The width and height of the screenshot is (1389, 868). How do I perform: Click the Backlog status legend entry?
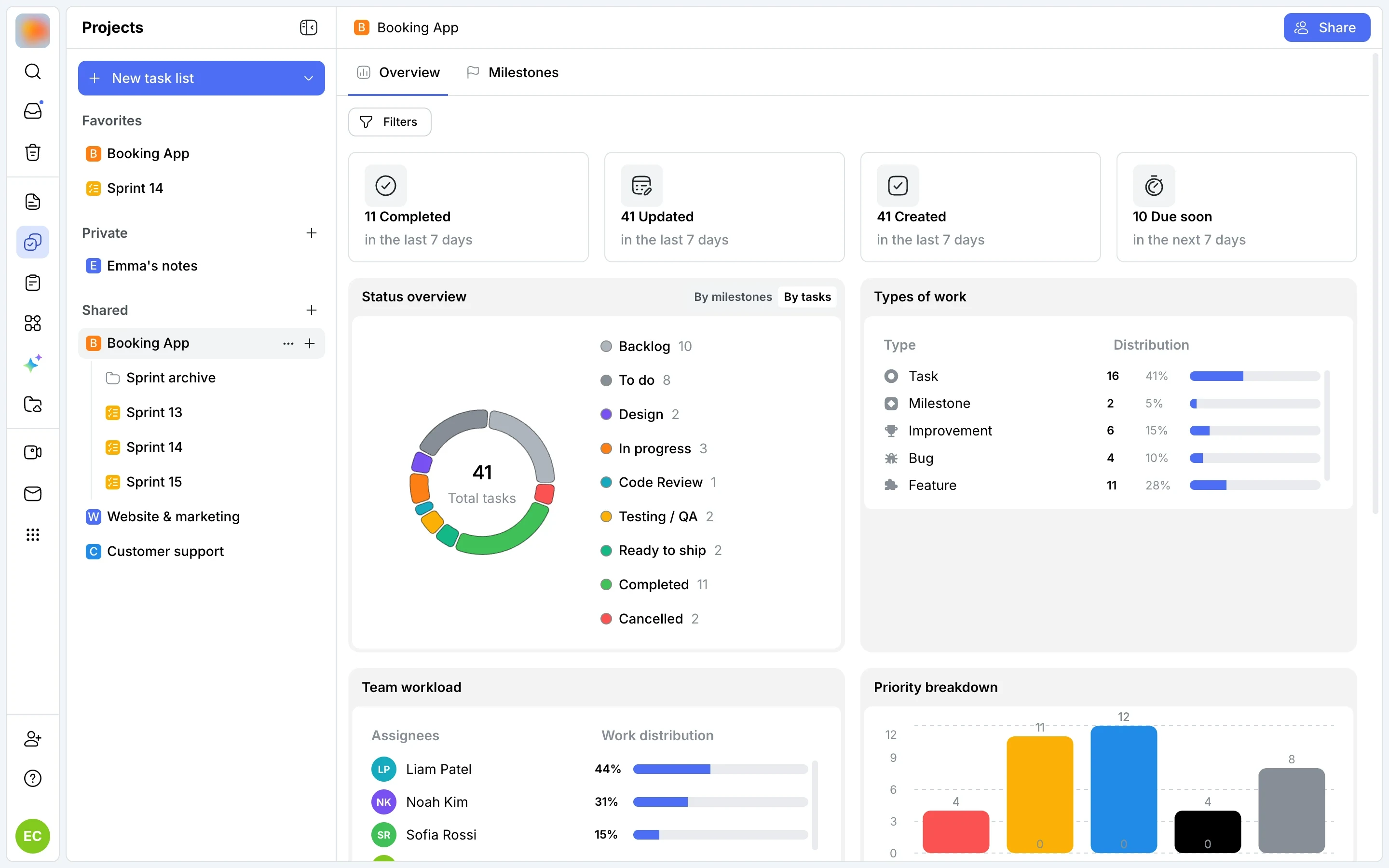[x=646, y=346]
